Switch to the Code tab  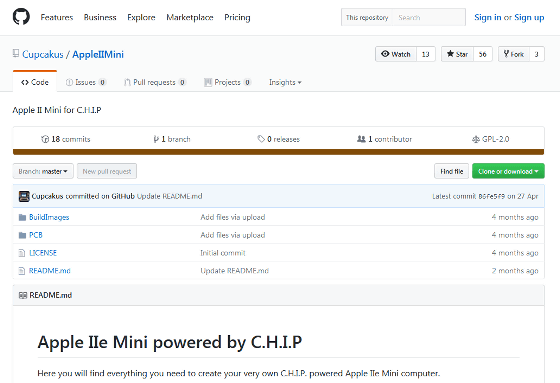[35, 82]
